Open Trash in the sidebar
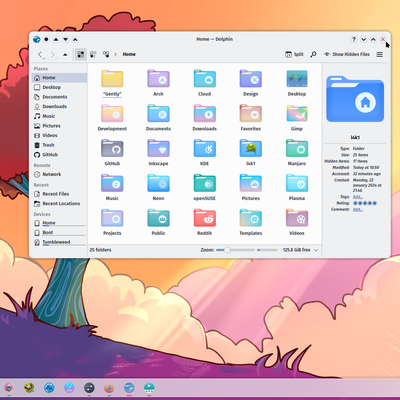The image size is (400, 400). (x=59, y=145)
